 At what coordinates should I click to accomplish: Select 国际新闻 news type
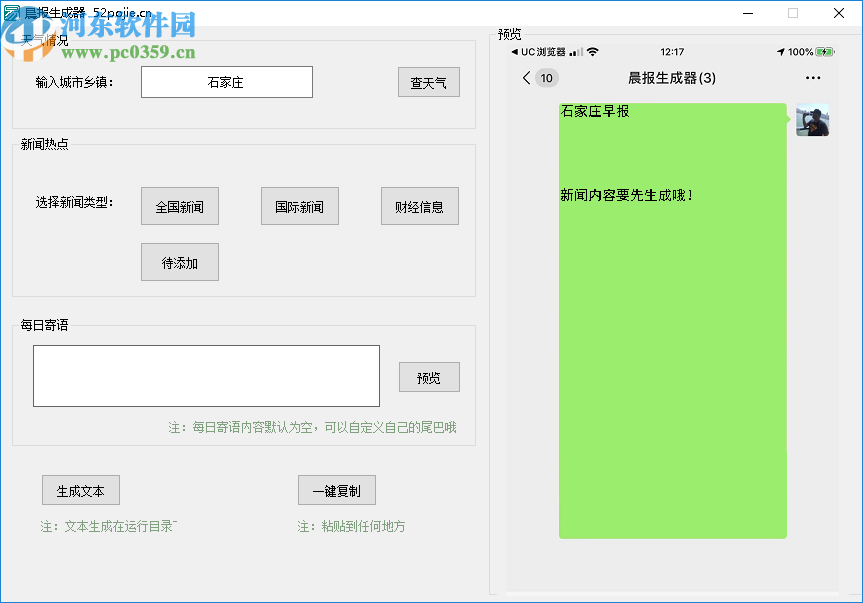point(299,206)
